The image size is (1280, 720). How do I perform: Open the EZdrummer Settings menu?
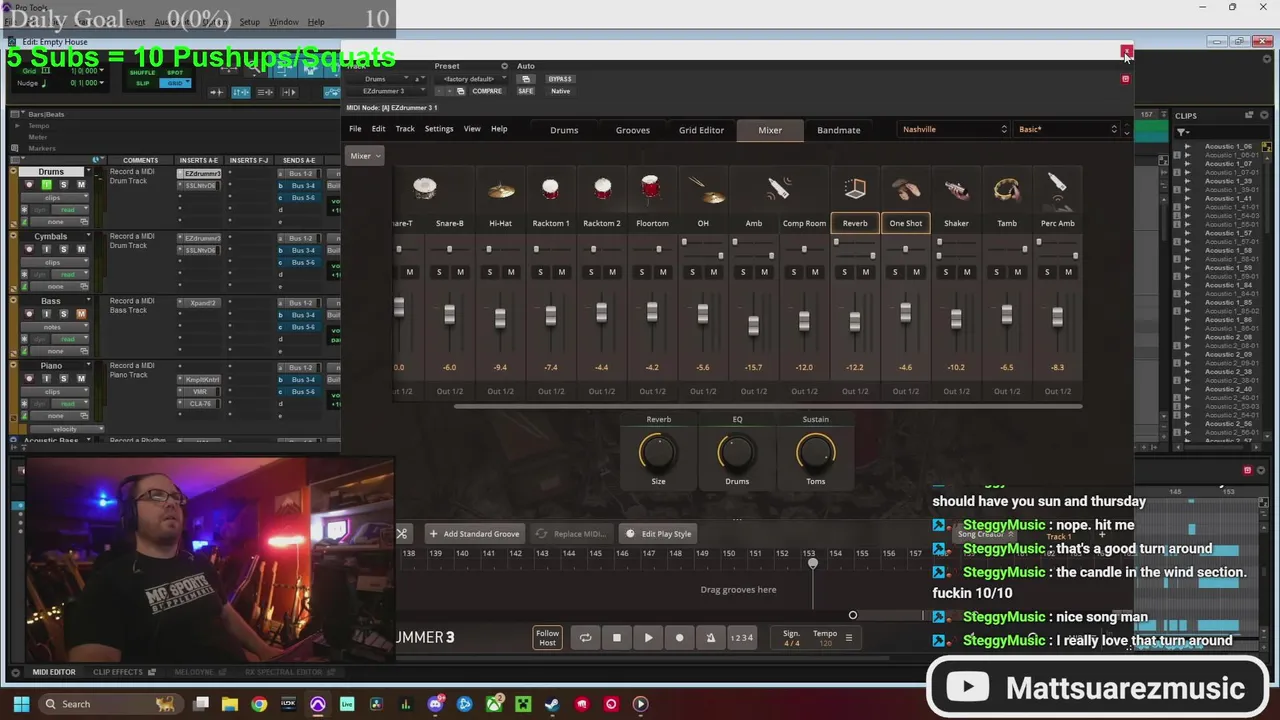click(438, 129)
